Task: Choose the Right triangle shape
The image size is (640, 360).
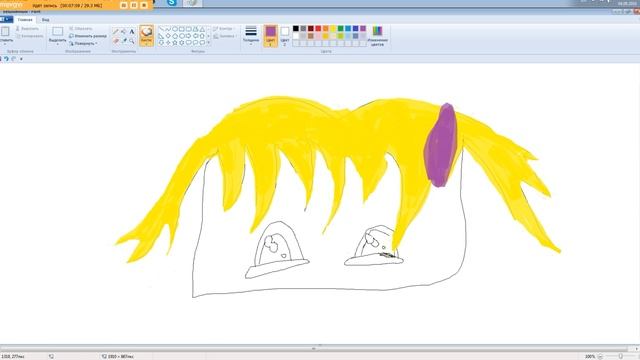Action: [161, 36]
